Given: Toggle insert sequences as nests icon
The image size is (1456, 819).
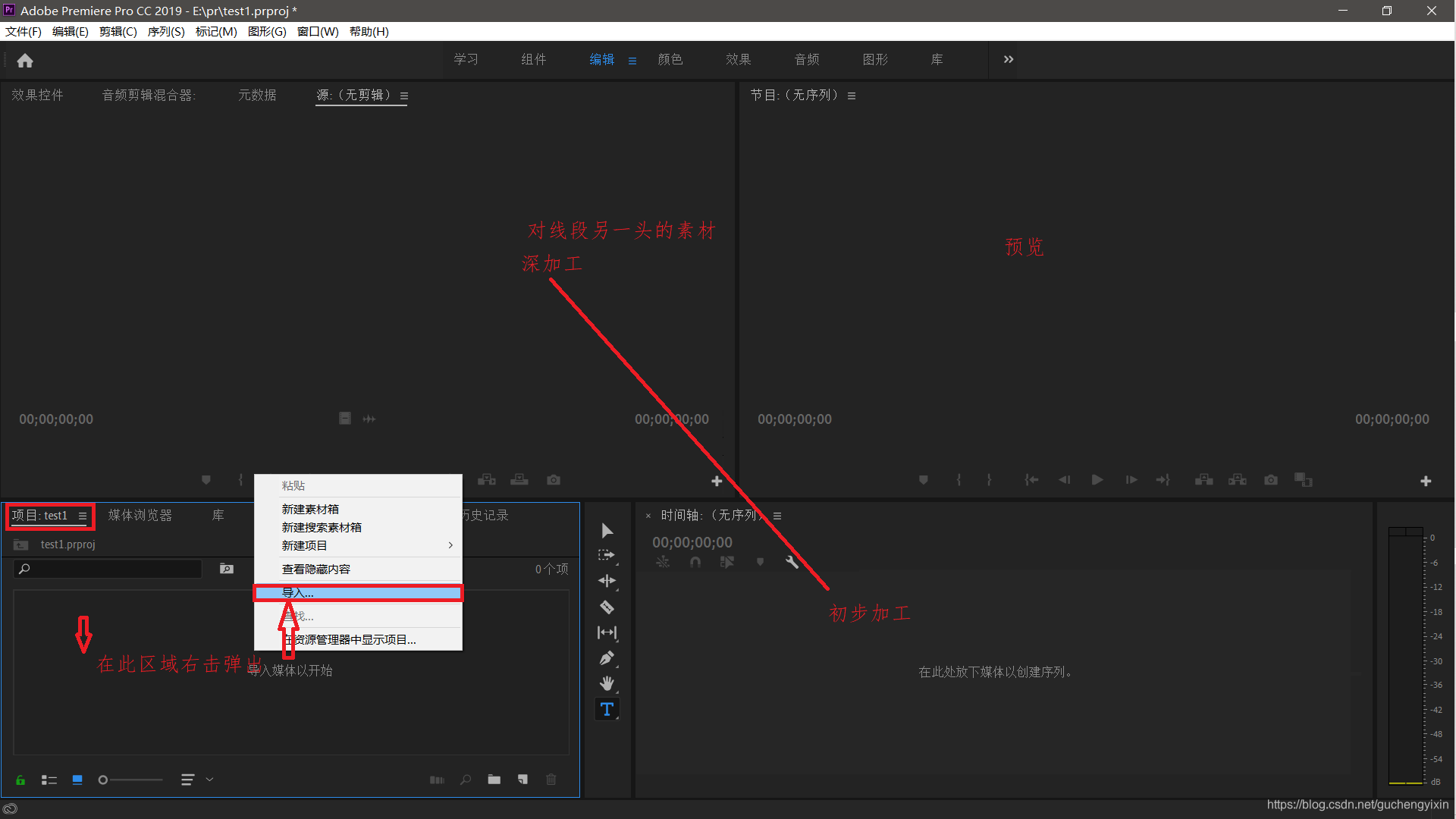Looking at the screenshot, I should tap(663, 562).
